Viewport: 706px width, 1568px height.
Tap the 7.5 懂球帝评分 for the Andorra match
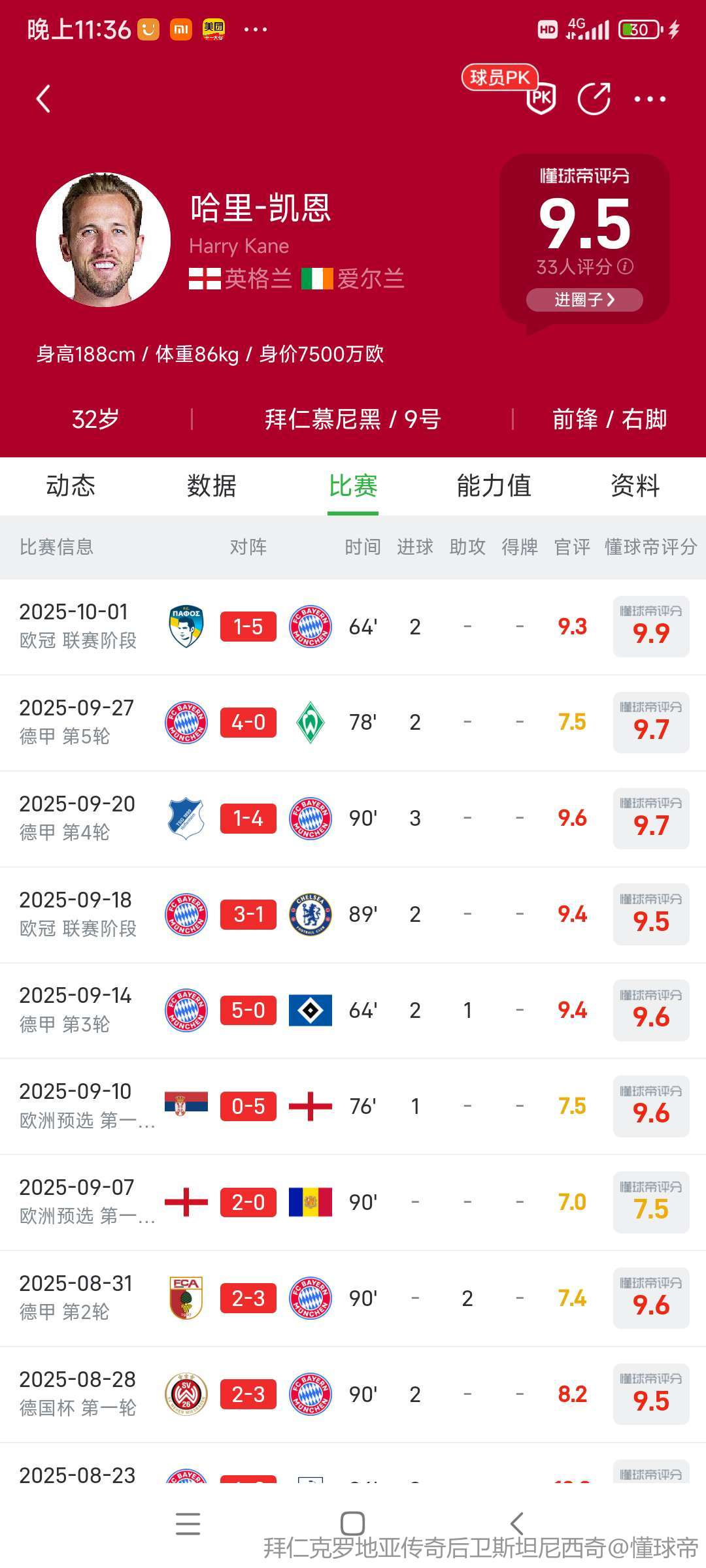[x=651, y=1202]
